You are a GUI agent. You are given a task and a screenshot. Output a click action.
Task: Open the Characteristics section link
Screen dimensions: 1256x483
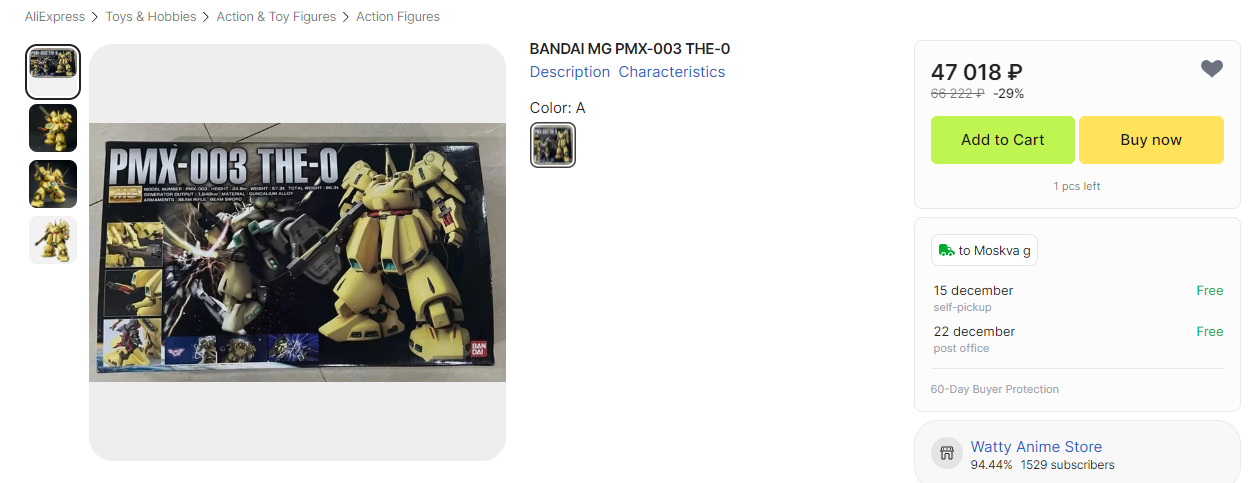pyautogui.click(x=672, y=72)
